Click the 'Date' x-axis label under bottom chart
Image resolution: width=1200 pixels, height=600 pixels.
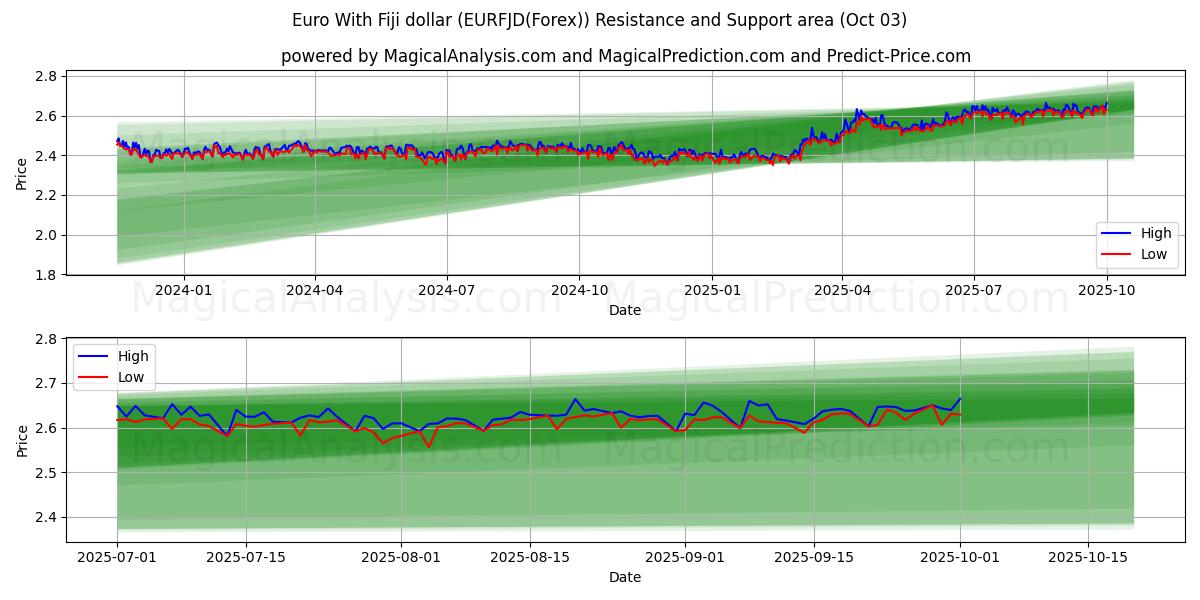point(625,577)
